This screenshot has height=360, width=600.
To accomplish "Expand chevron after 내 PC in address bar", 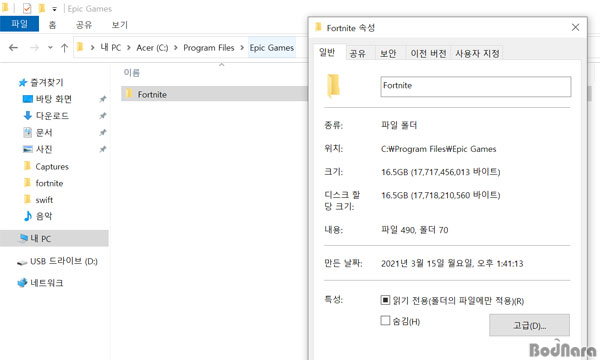I will click(x=129, y=48).
